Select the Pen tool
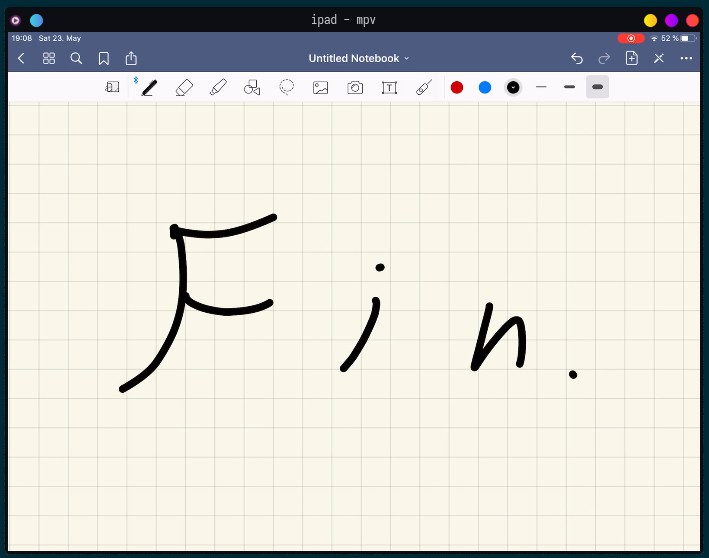 (x=149, y=87)
